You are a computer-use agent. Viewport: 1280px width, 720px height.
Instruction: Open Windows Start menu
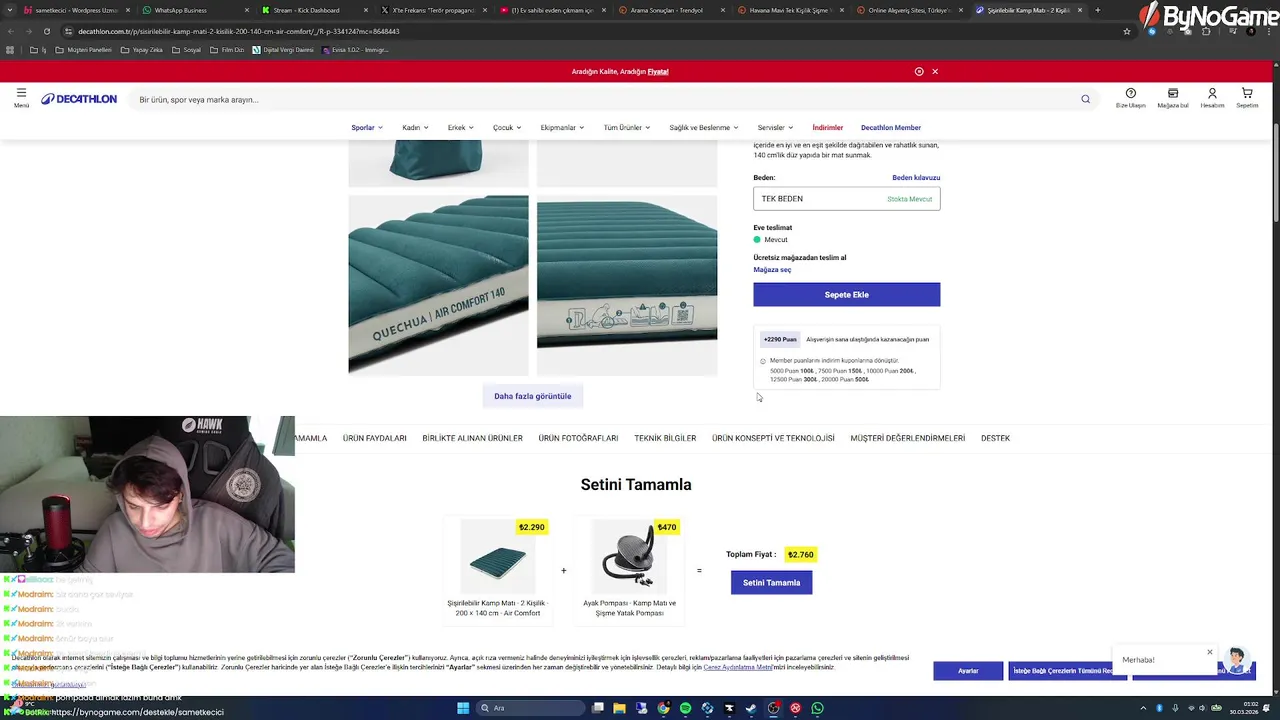[x=463, y=708]
